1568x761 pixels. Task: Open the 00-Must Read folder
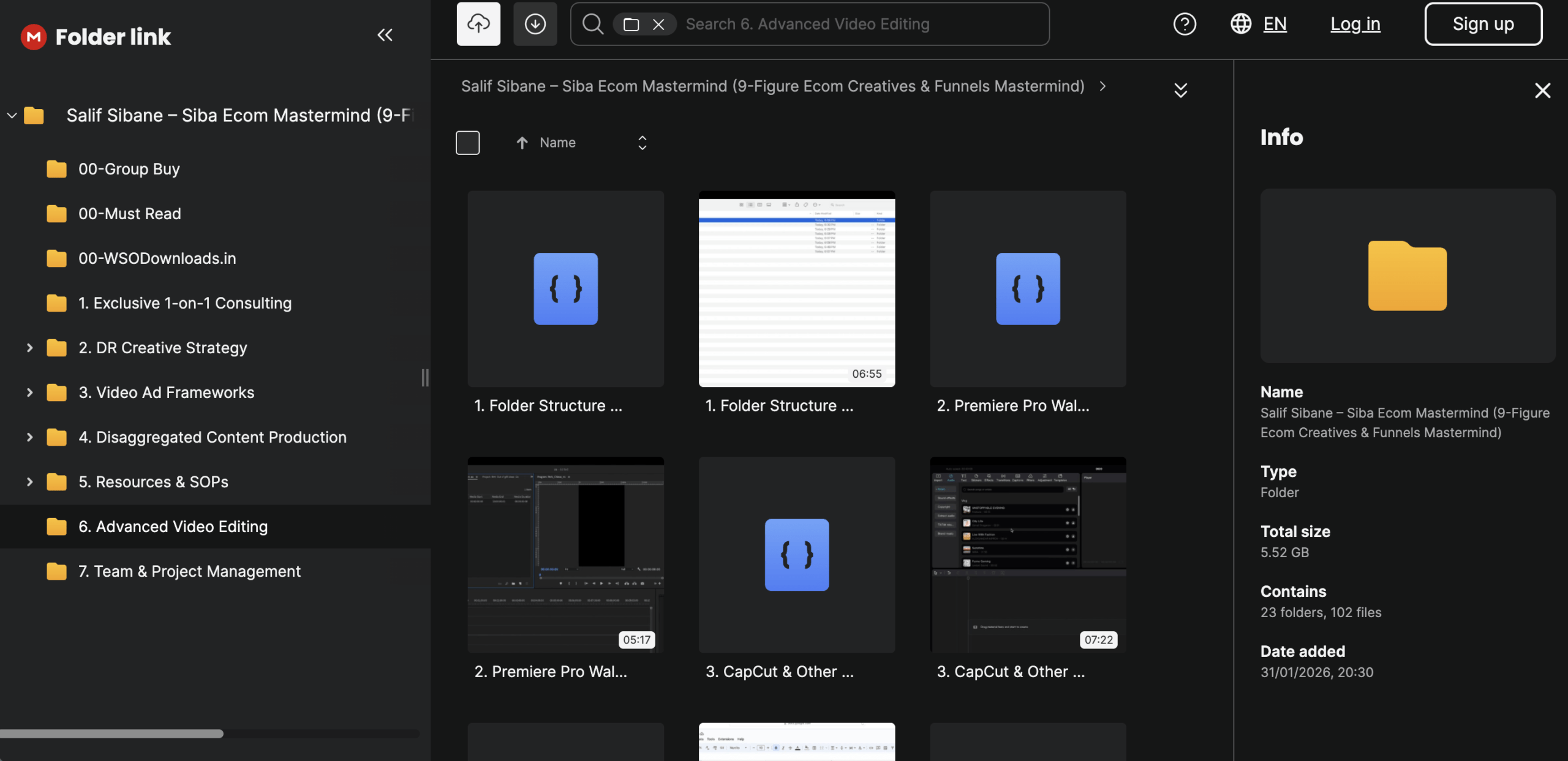[129, 214]
